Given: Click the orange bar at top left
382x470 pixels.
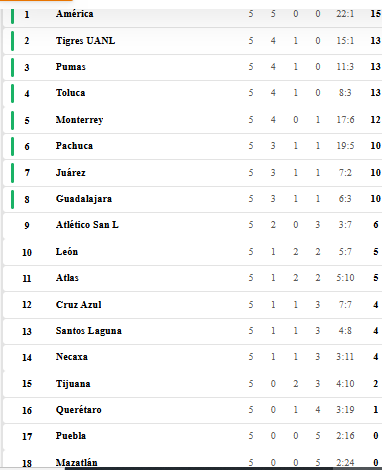Looking at the screenshot, I should tap(36, 1).
